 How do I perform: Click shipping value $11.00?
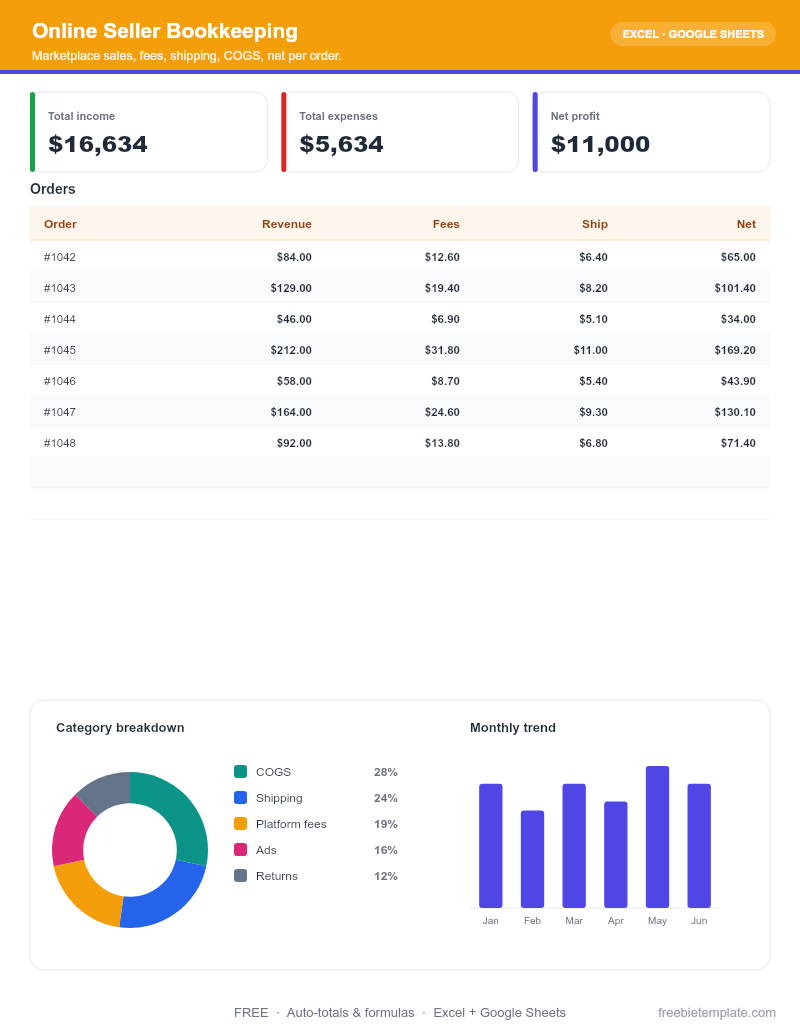pos(590,350)
